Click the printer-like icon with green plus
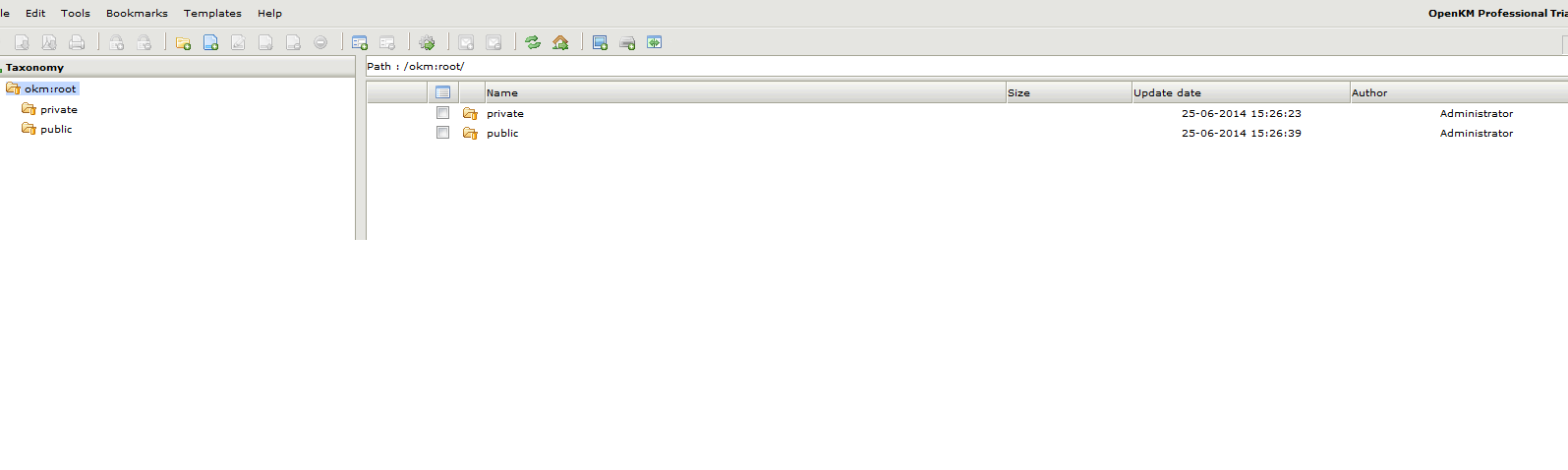Image resolution: width=1568 pixels, height=470 pixels. click(627, 43)
